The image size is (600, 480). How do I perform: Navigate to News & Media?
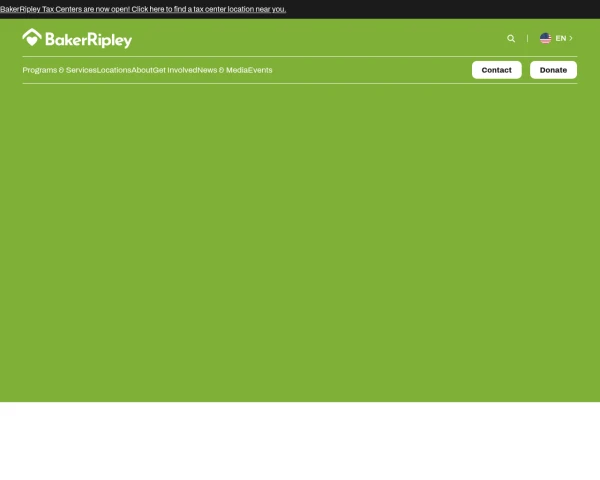click(x=222, y=70)
